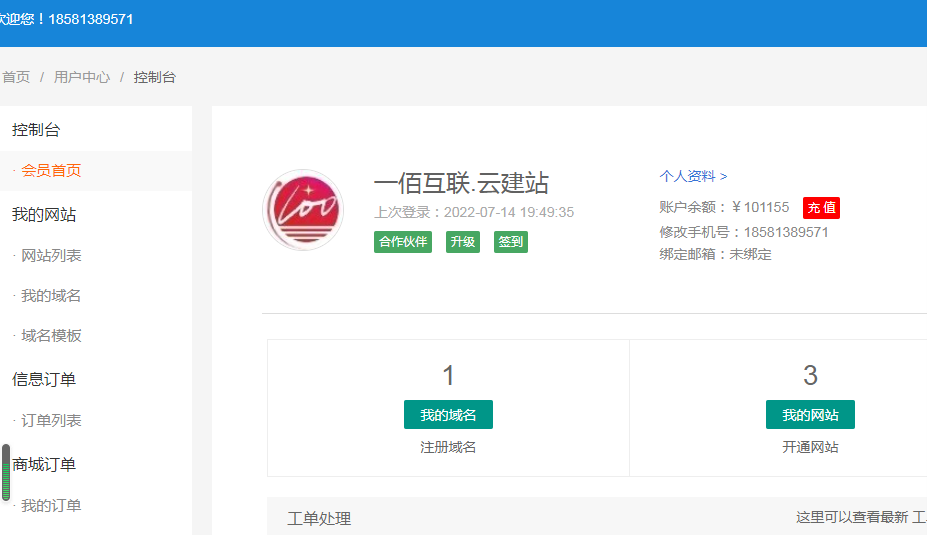
Task: Open the 首页 breadcrumb link
Action: (16, 77)
